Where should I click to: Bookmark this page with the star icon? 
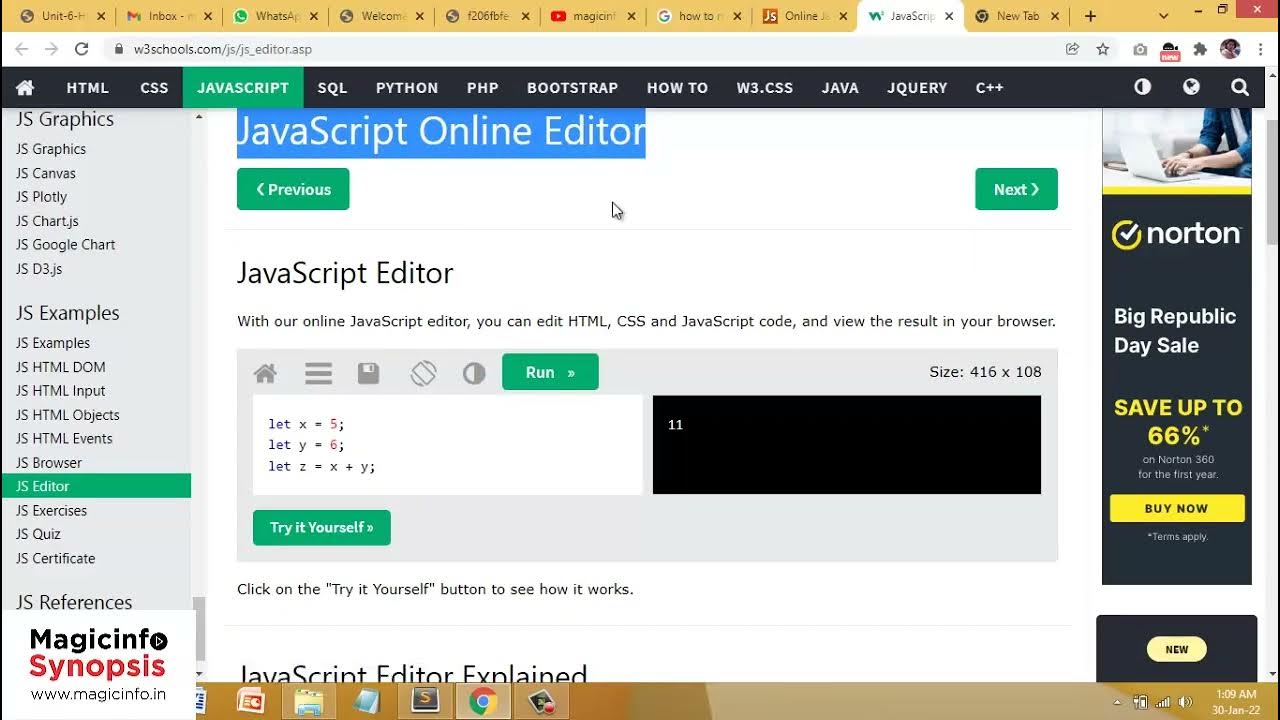click(1103, 49)
